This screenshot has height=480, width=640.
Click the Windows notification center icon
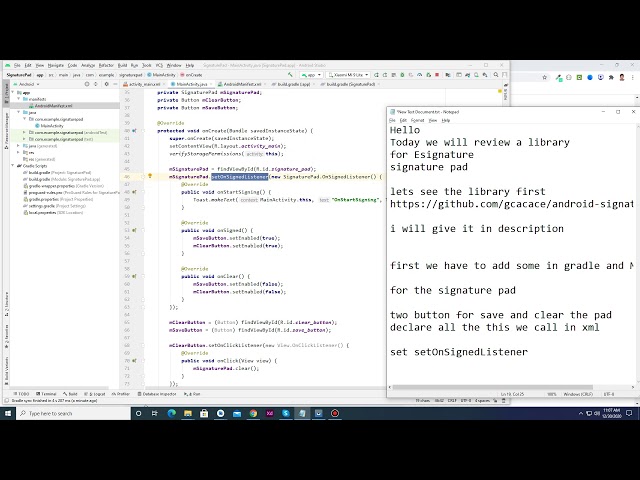point(629,413)
